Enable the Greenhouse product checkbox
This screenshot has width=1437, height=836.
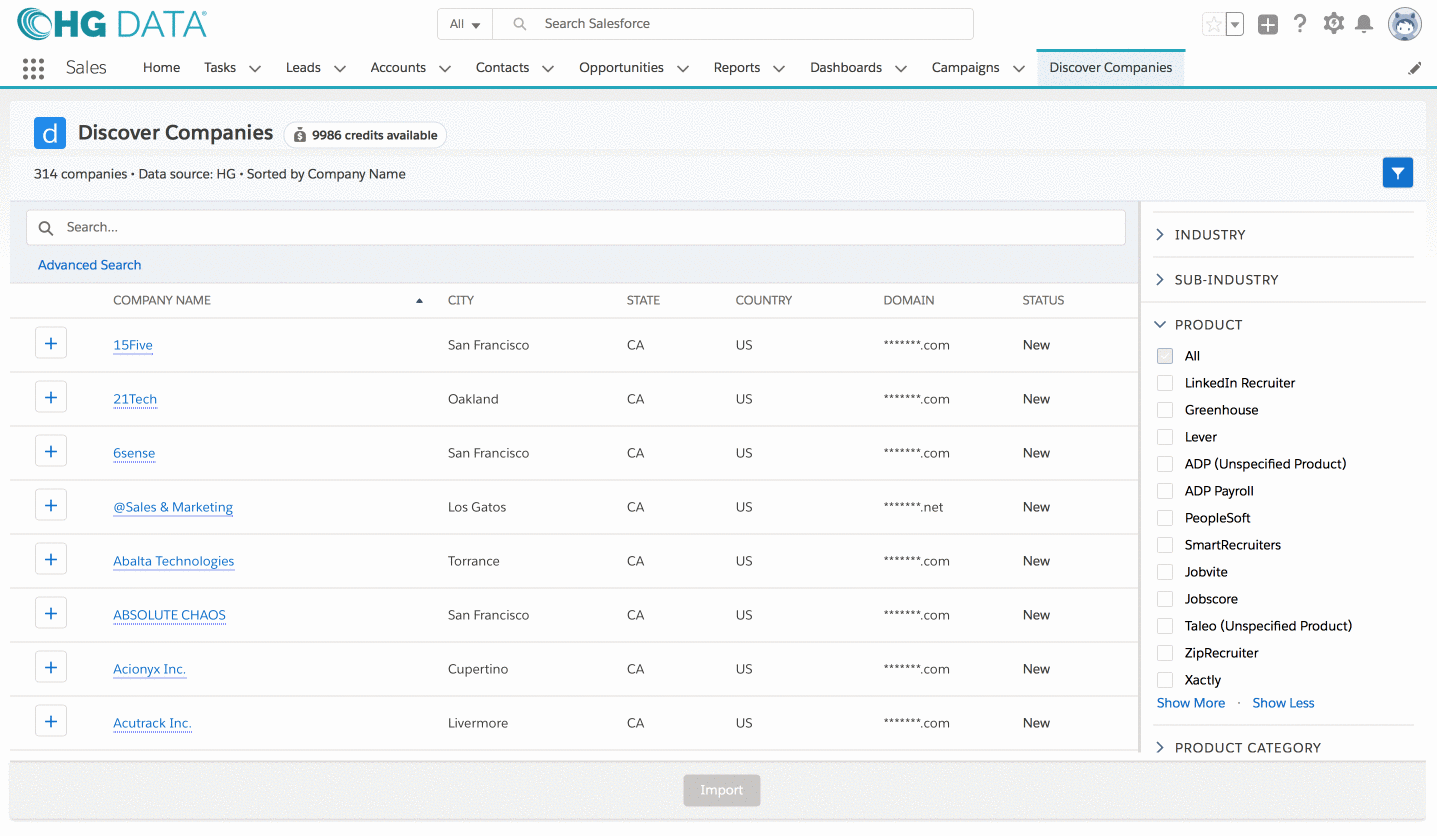tap(1165, 410)
